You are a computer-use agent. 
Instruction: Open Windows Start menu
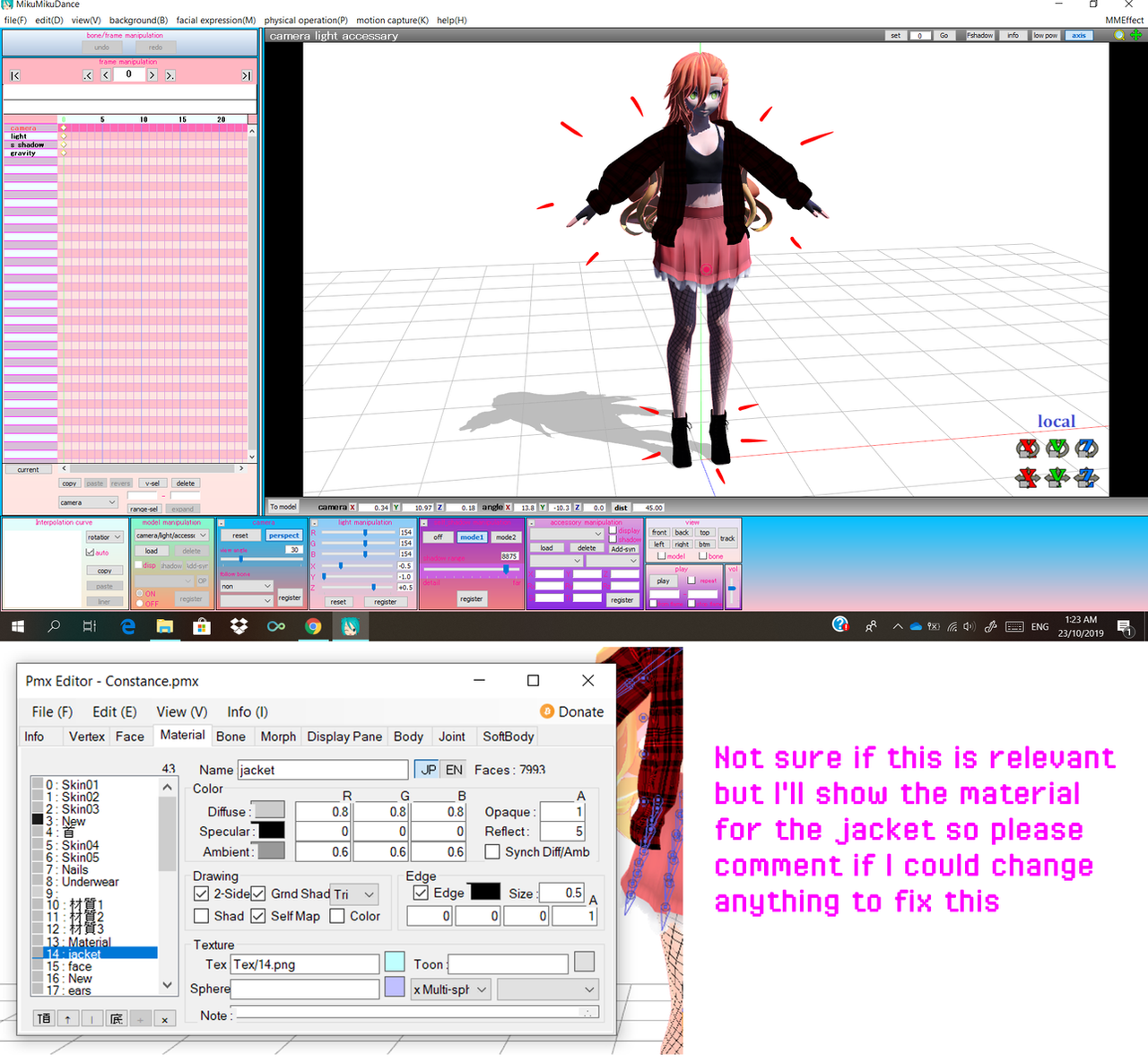click(x=17, y=626)
